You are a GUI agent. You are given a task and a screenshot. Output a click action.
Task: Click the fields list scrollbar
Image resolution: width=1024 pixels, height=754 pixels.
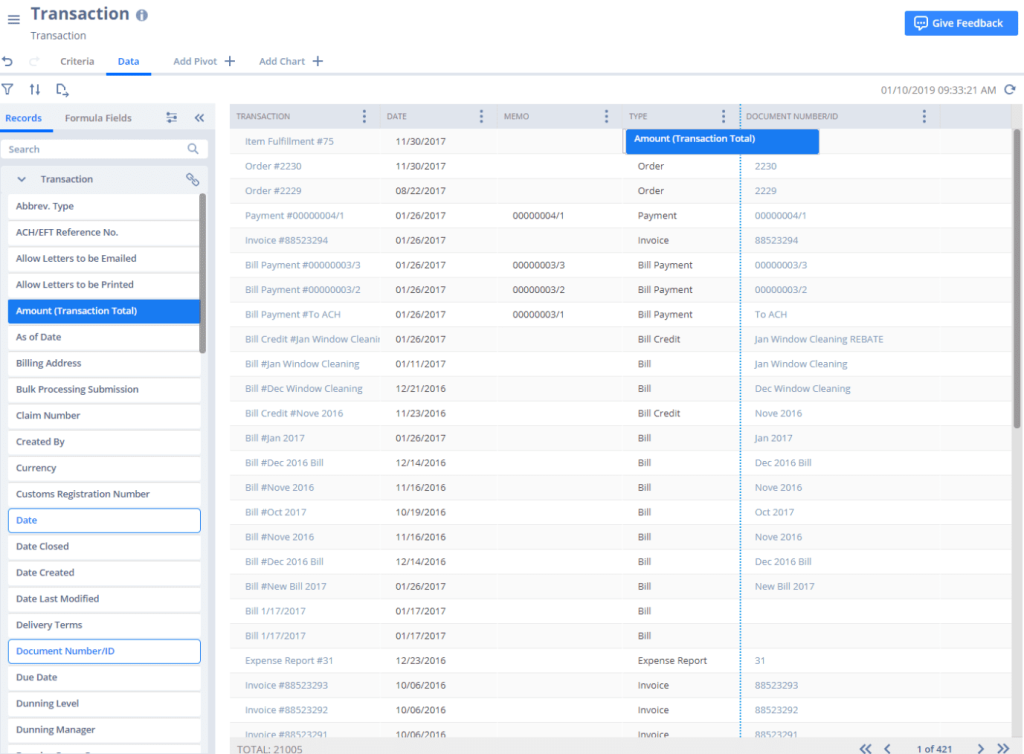pyautogui.click(x=202, y=274)
